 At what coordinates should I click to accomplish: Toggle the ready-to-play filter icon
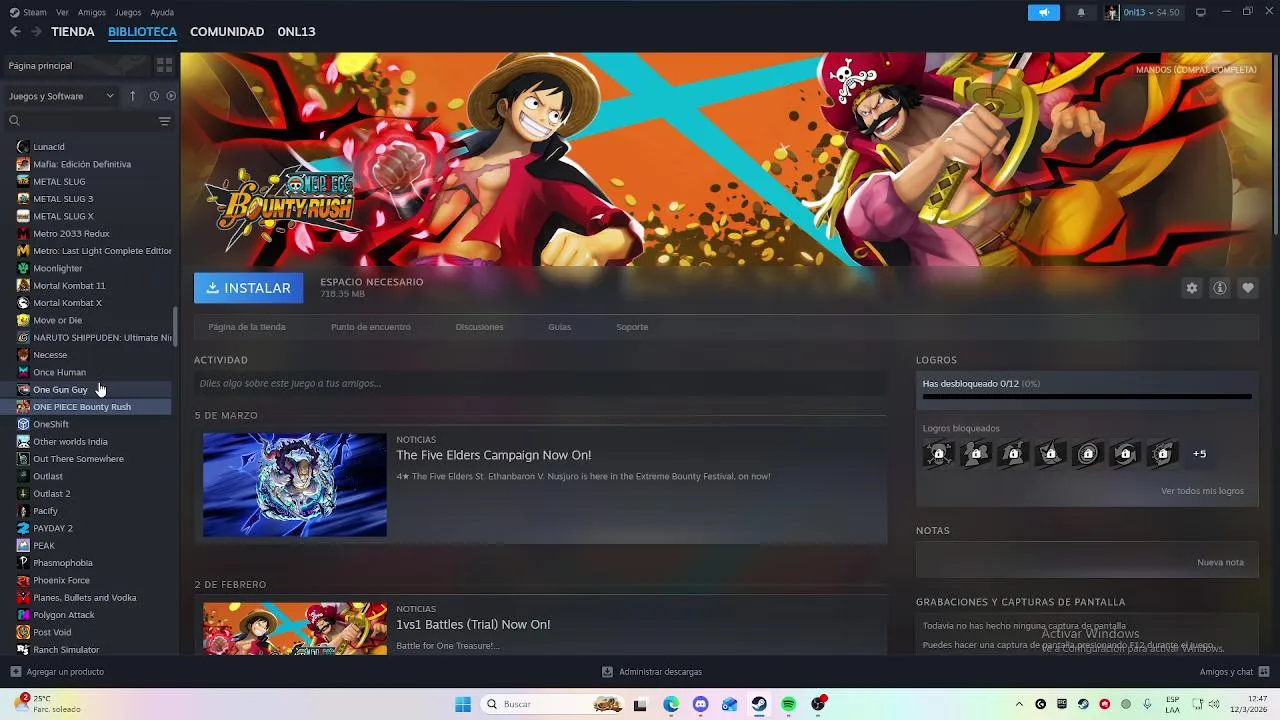(171, 96)
